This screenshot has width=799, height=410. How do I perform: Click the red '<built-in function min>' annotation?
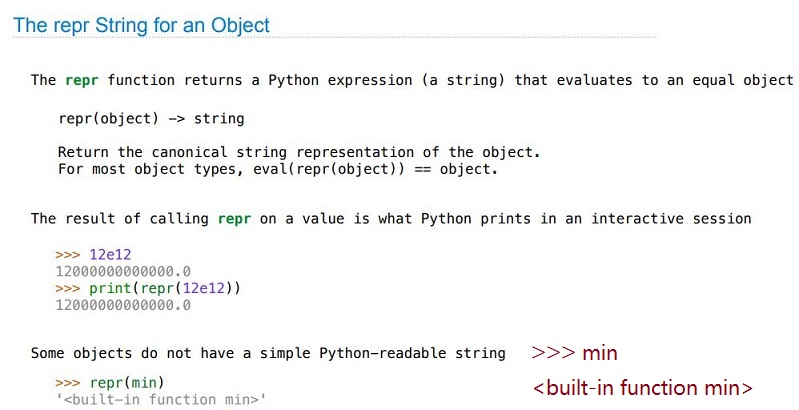pos(643,388)
